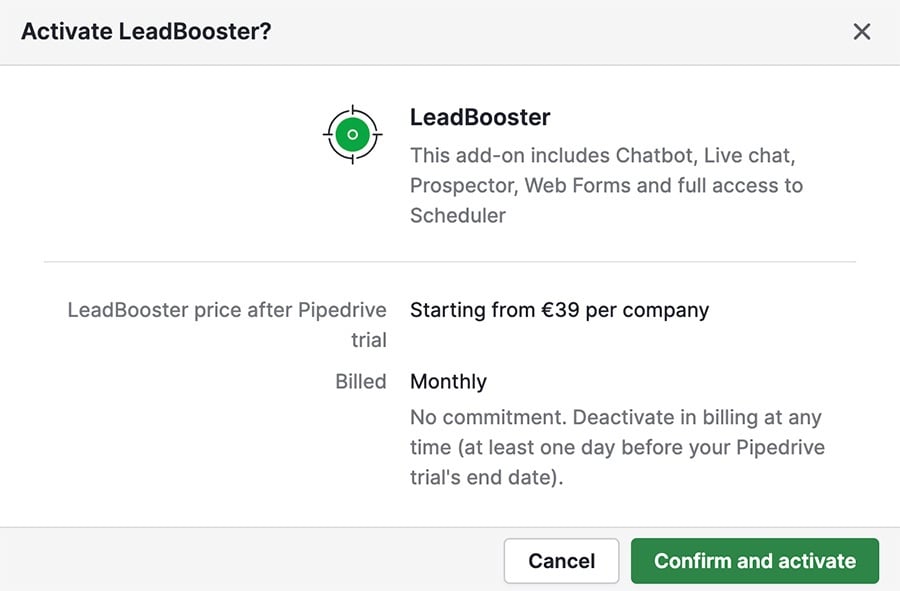900x591 pixels.
Task: Click the 'Starting from €39 per company' price
Action: coord(559,310)
